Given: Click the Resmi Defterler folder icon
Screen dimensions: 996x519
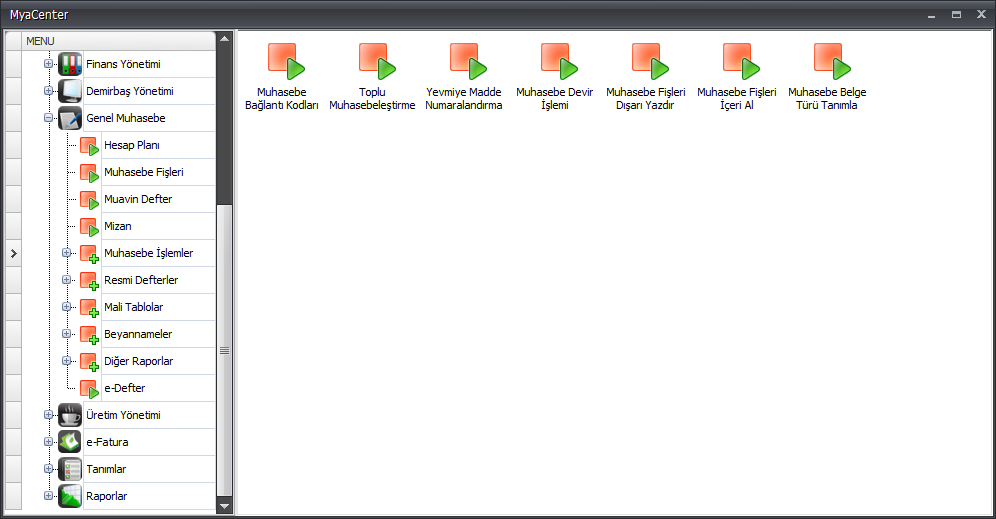Looking at the screenshot, I should (90, 281).
